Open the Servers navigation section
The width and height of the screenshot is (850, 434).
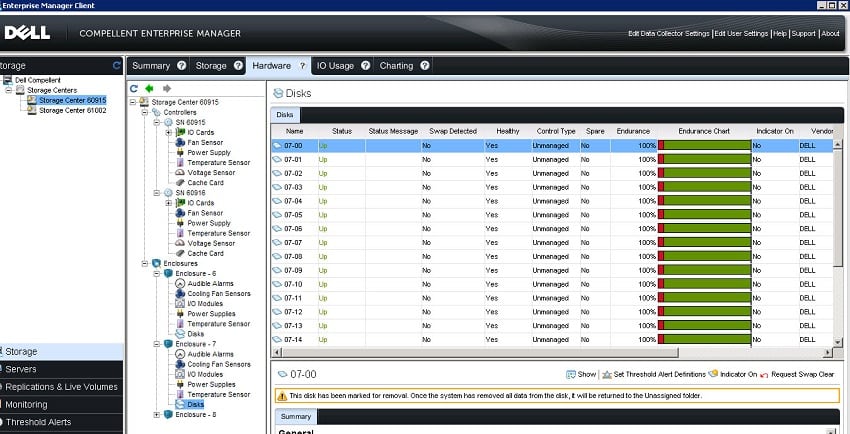(62, 370)
